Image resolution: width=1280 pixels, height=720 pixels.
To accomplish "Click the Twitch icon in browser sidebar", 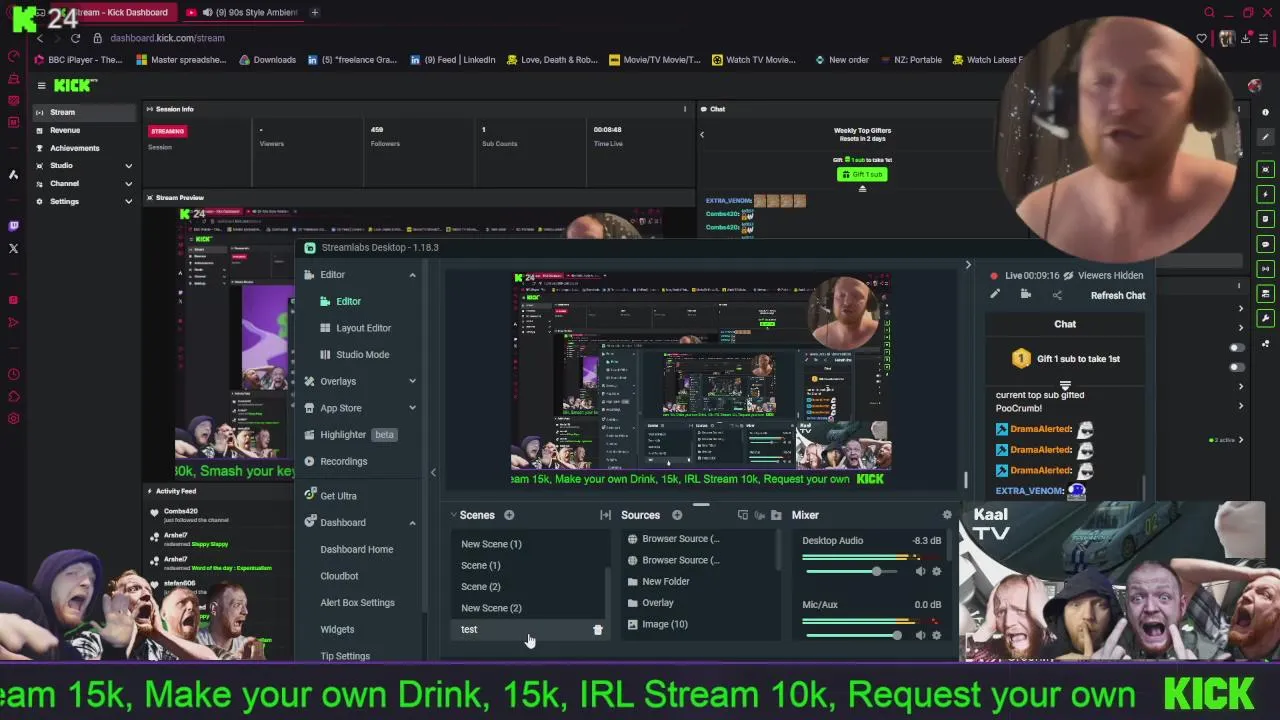I will click(x=13, y=226).
